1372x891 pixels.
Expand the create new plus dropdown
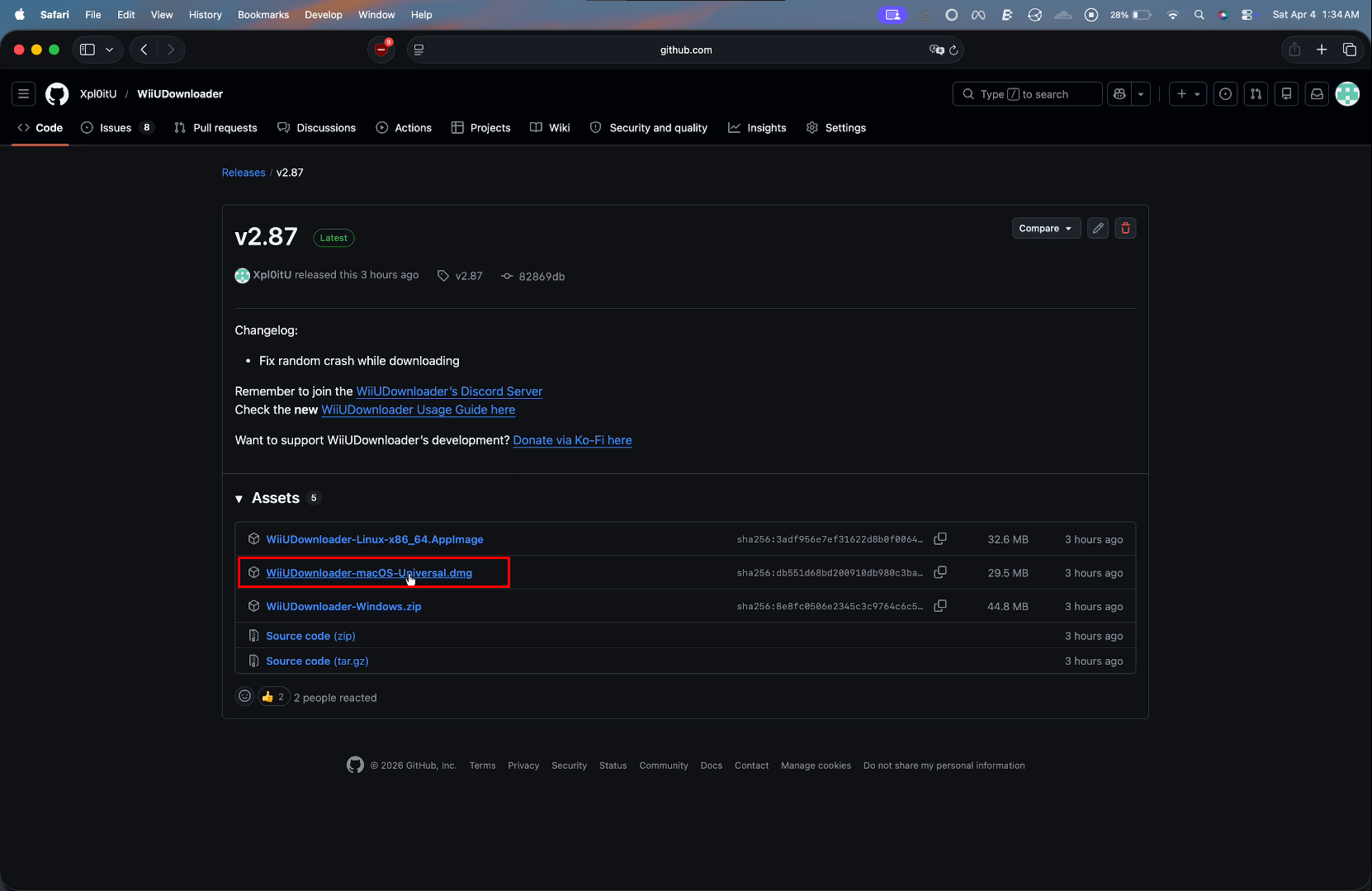coord(1188,94)
